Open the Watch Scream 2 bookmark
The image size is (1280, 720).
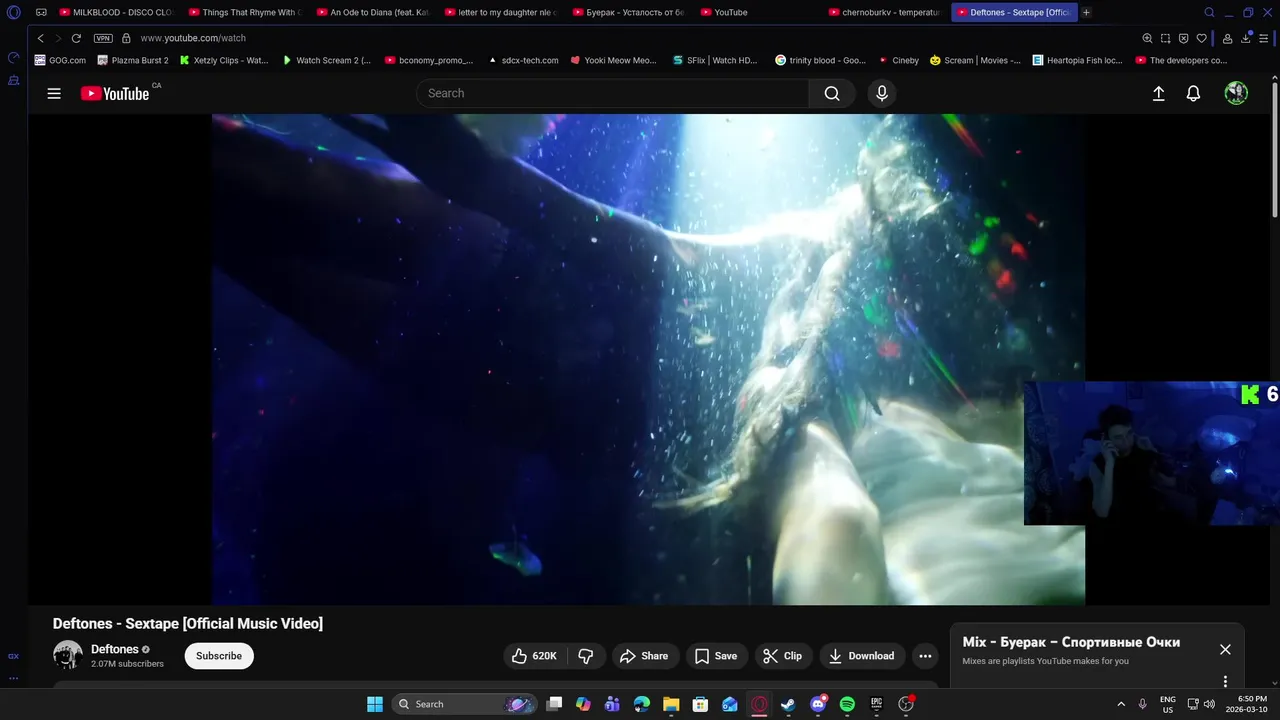pos(327,60)
